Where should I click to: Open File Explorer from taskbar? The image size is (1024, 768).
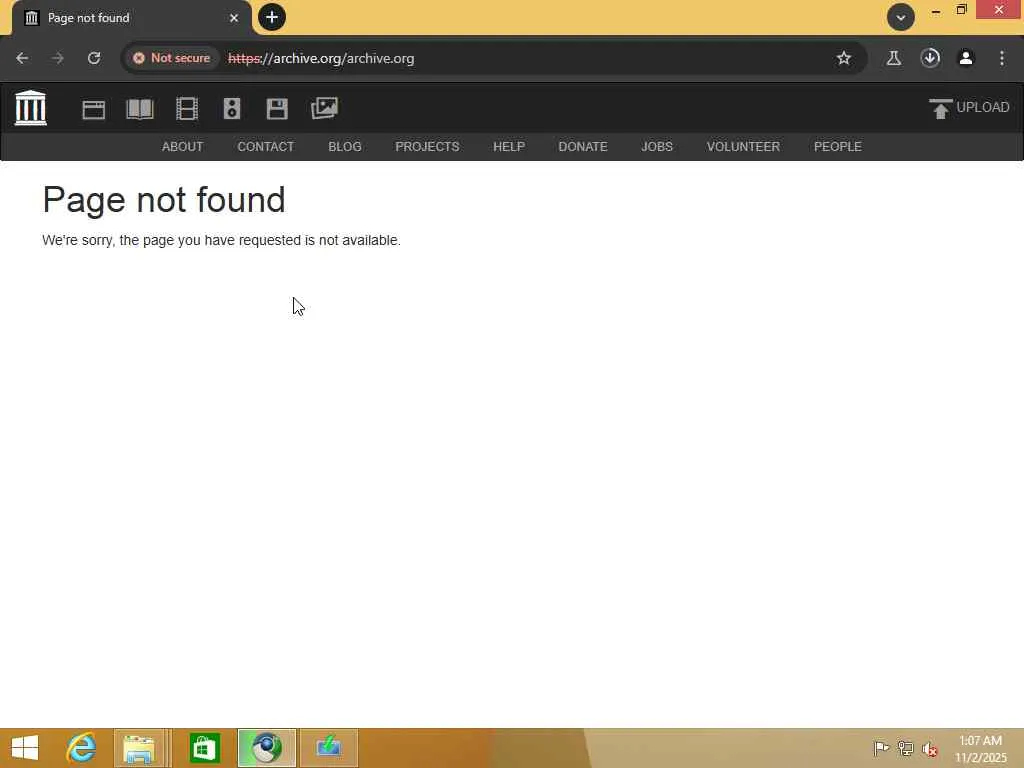[x=139, y=748]
